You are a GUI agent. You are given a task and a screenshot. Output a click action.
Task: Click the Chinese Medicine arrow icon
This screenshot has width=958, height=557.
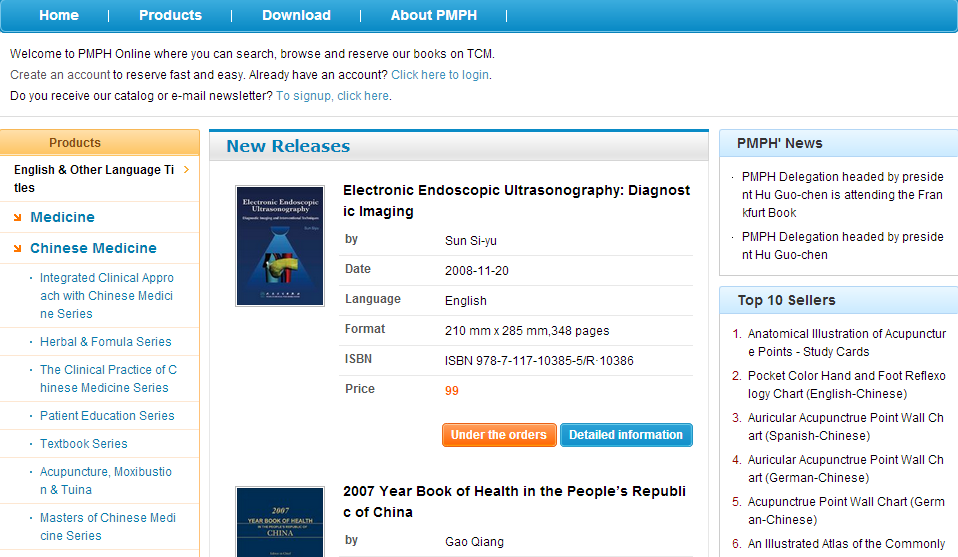tap(19, 248)
